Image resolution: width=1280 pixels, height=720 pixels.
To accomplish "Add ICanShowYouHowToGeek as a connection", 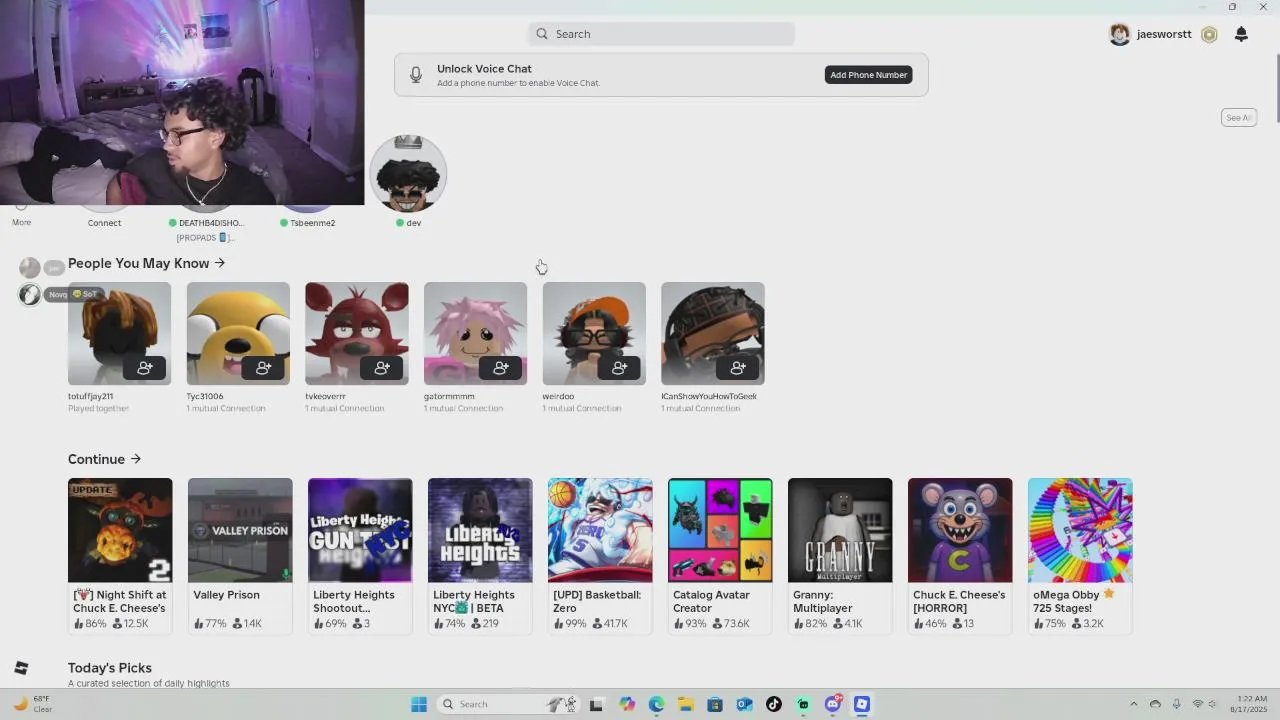I will 738,368.
